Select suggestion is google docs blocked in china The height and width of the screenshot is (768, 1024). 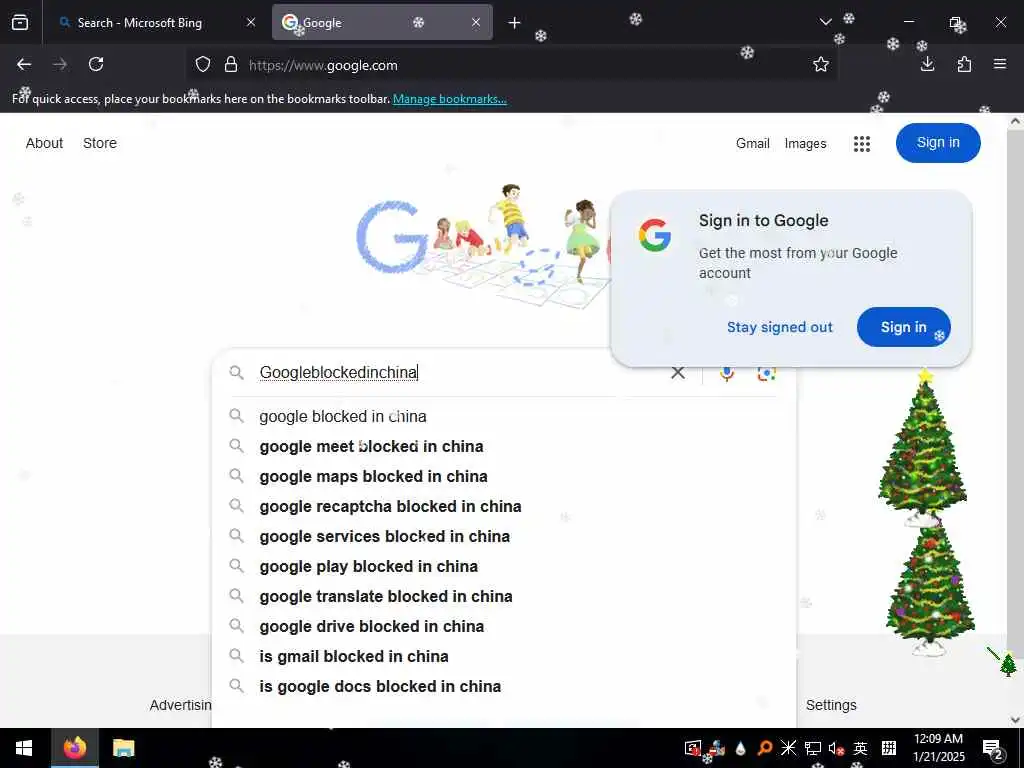coord(504,686)
